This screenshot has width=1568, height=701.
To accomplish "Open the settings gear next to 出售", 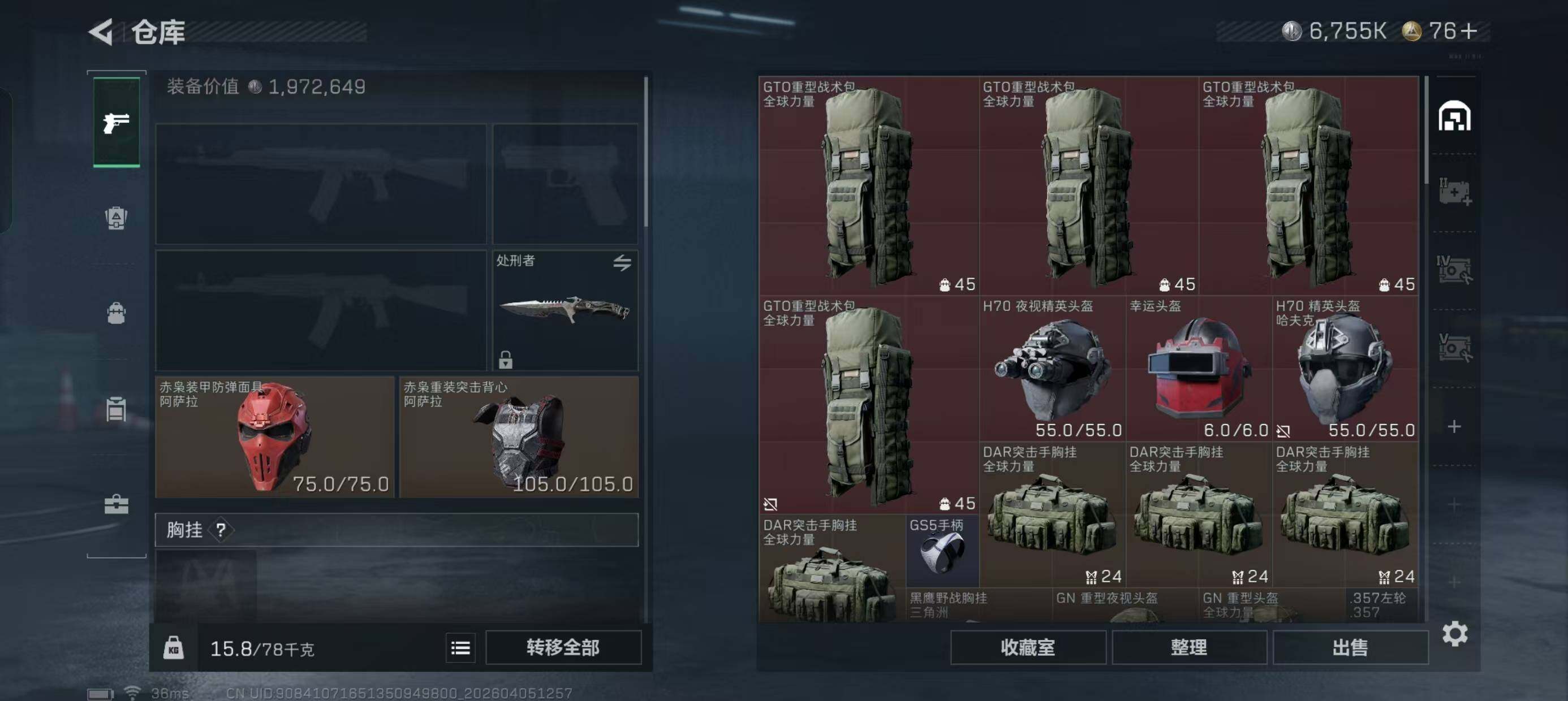I will (1455, 635).
